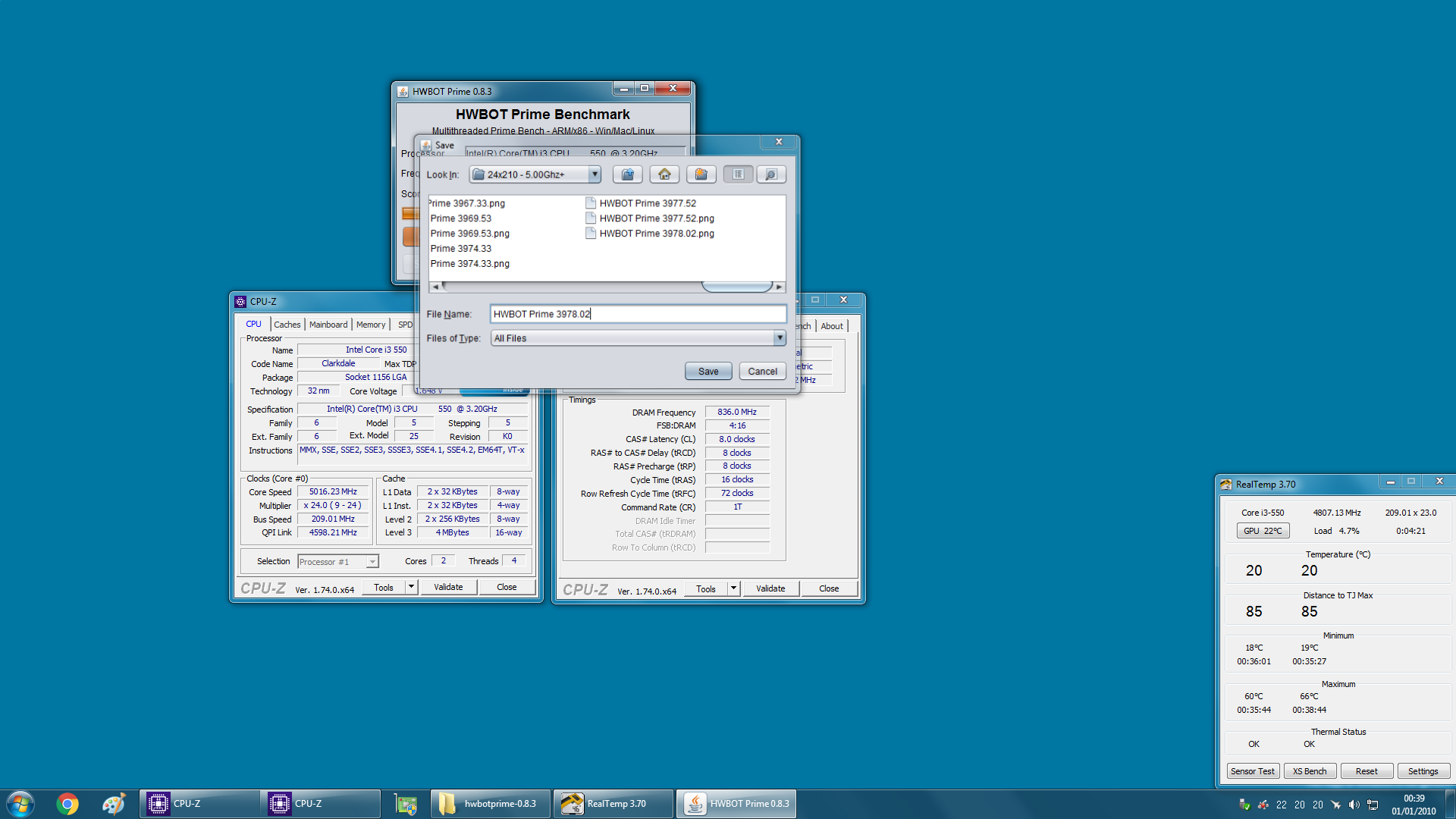1456x819 pixels.
Task: Switch to first CPU-Z taskbar item
Action: [x=199, y=804]
